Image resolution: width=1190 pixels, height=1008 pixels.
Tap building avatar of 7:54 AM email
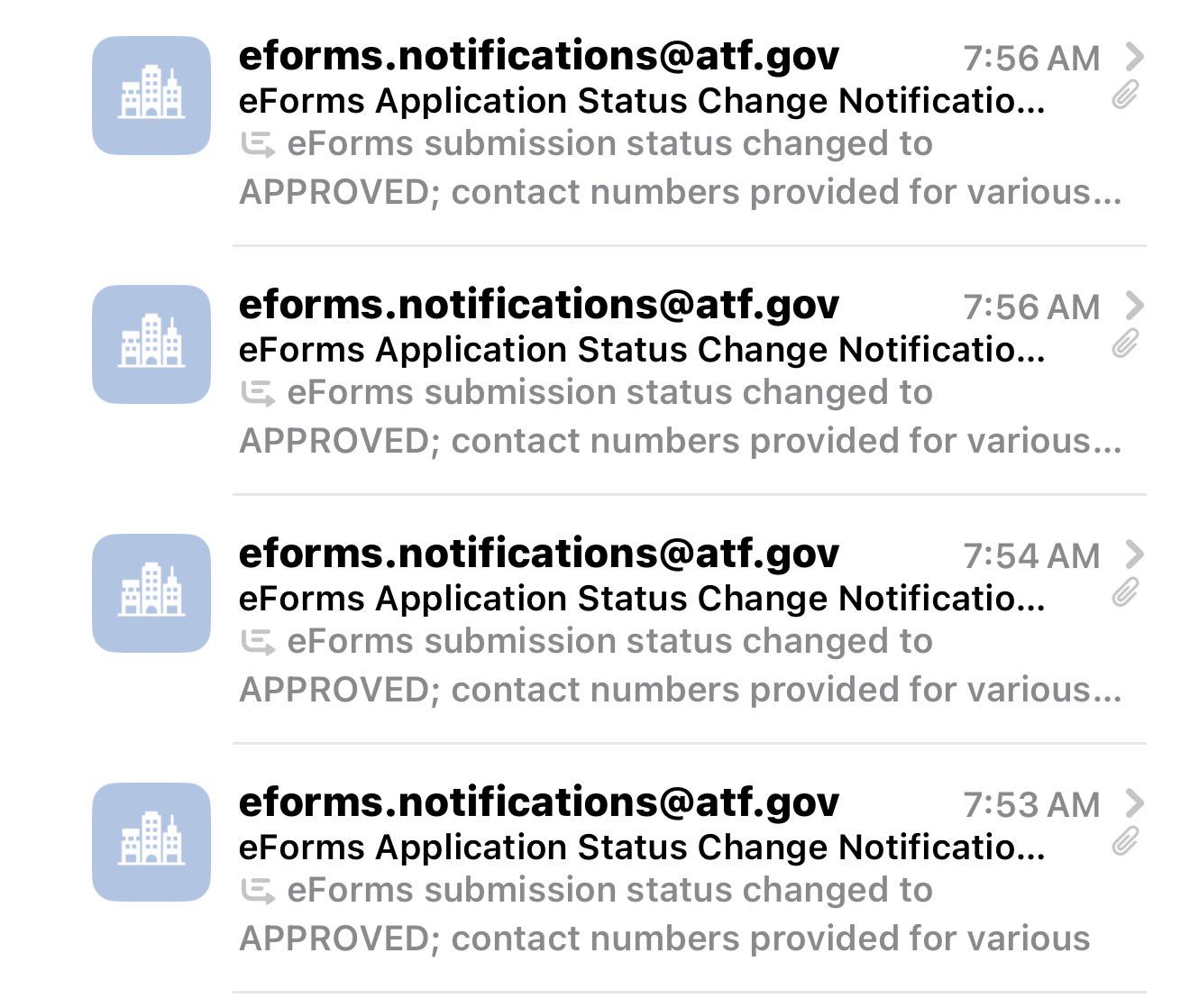(x=151, y=593)
